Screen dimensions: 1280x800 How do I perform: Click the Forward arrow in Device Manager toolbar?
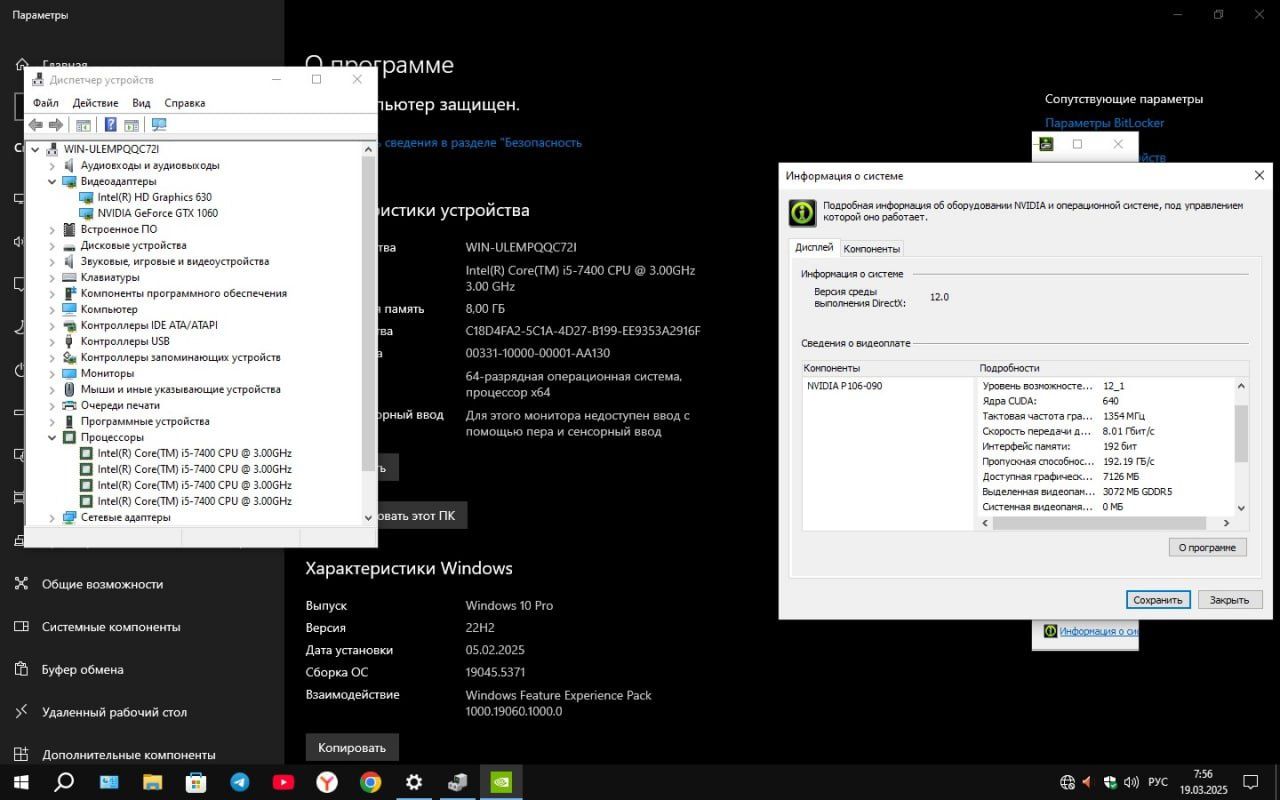click(x=56, y=125)
